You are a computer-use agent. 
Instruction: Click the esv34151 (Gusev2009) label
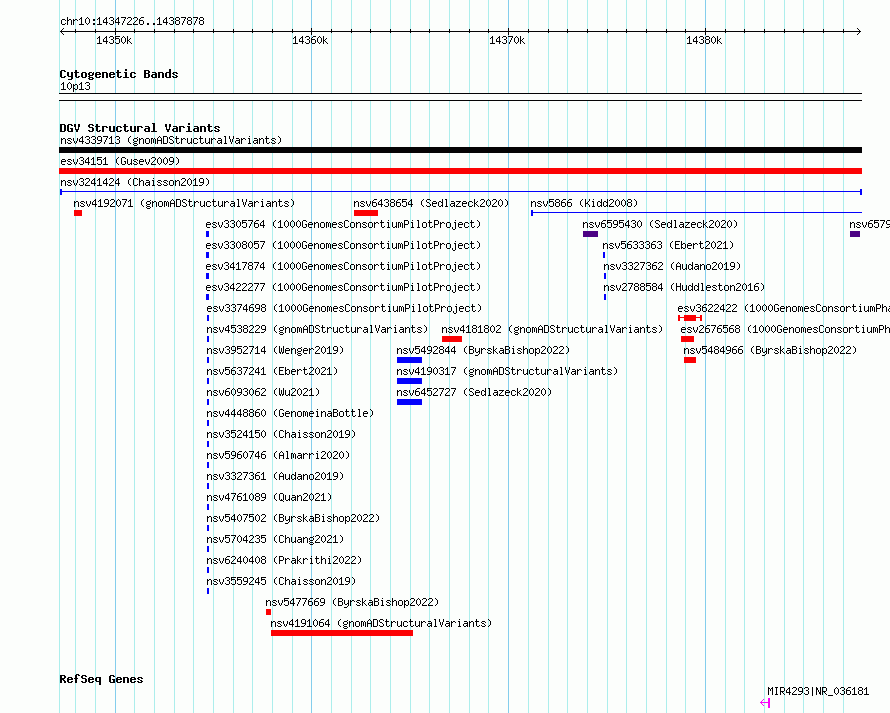coord(120,161)
